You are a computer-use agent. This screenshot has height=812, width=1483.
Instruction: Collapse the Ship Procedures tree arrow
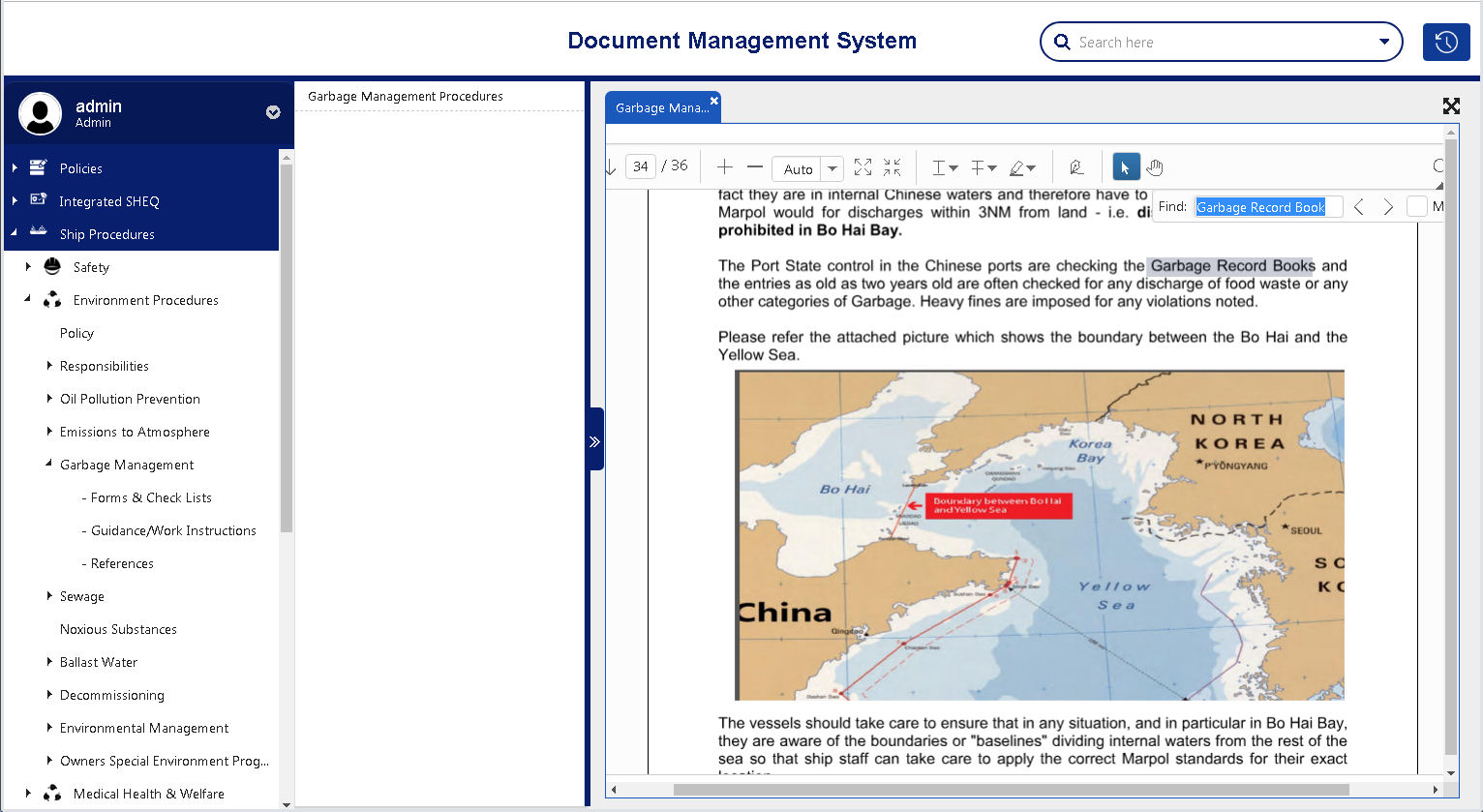coord(15,233)
